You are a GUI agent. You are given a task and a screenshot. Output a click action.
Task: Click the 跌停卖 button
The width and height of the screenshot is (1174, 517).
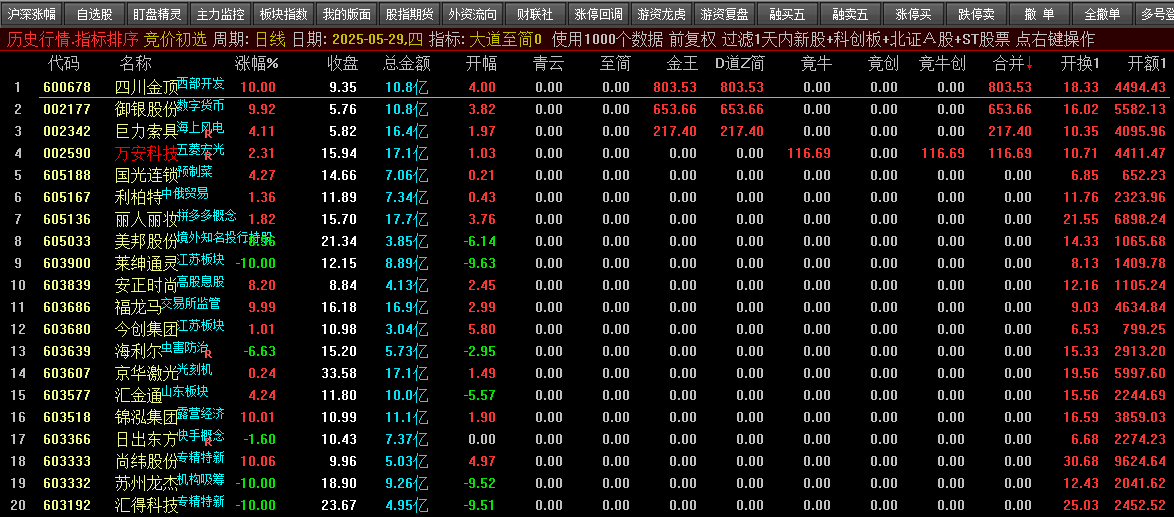pos(975,13)
